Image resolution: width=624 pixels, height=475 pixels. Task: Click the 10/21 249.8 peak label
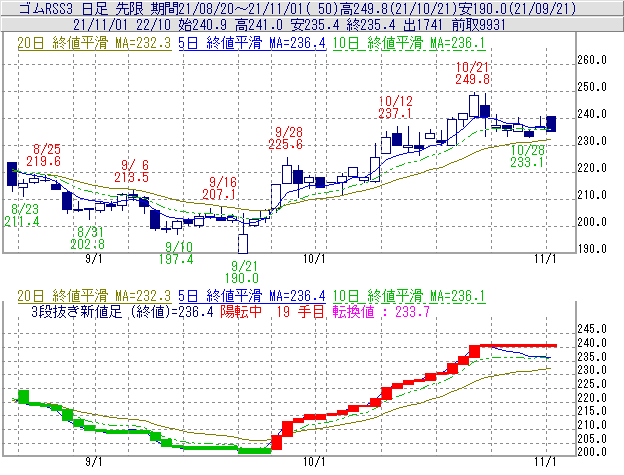pos(472,73)
